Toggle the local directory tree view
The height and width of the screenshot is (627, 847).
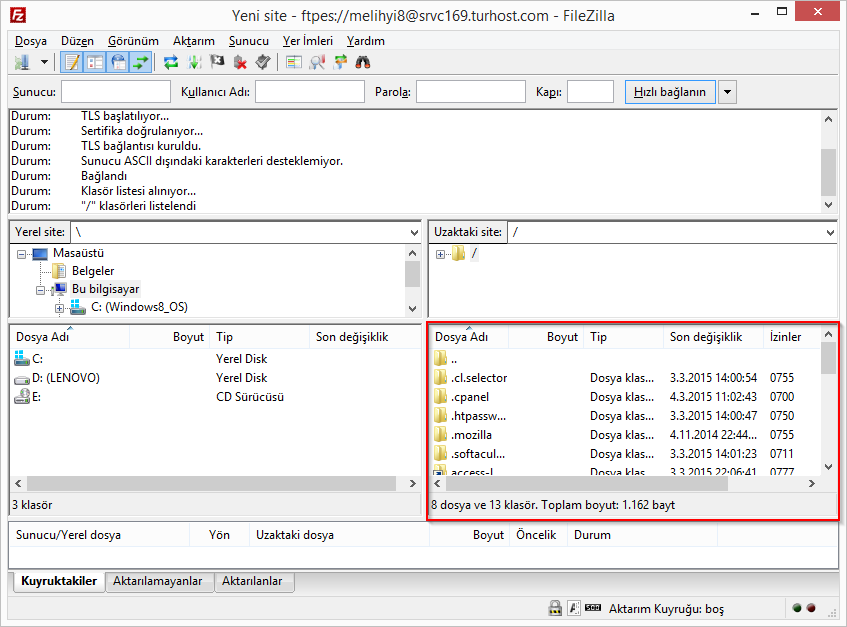click(96, 62)
